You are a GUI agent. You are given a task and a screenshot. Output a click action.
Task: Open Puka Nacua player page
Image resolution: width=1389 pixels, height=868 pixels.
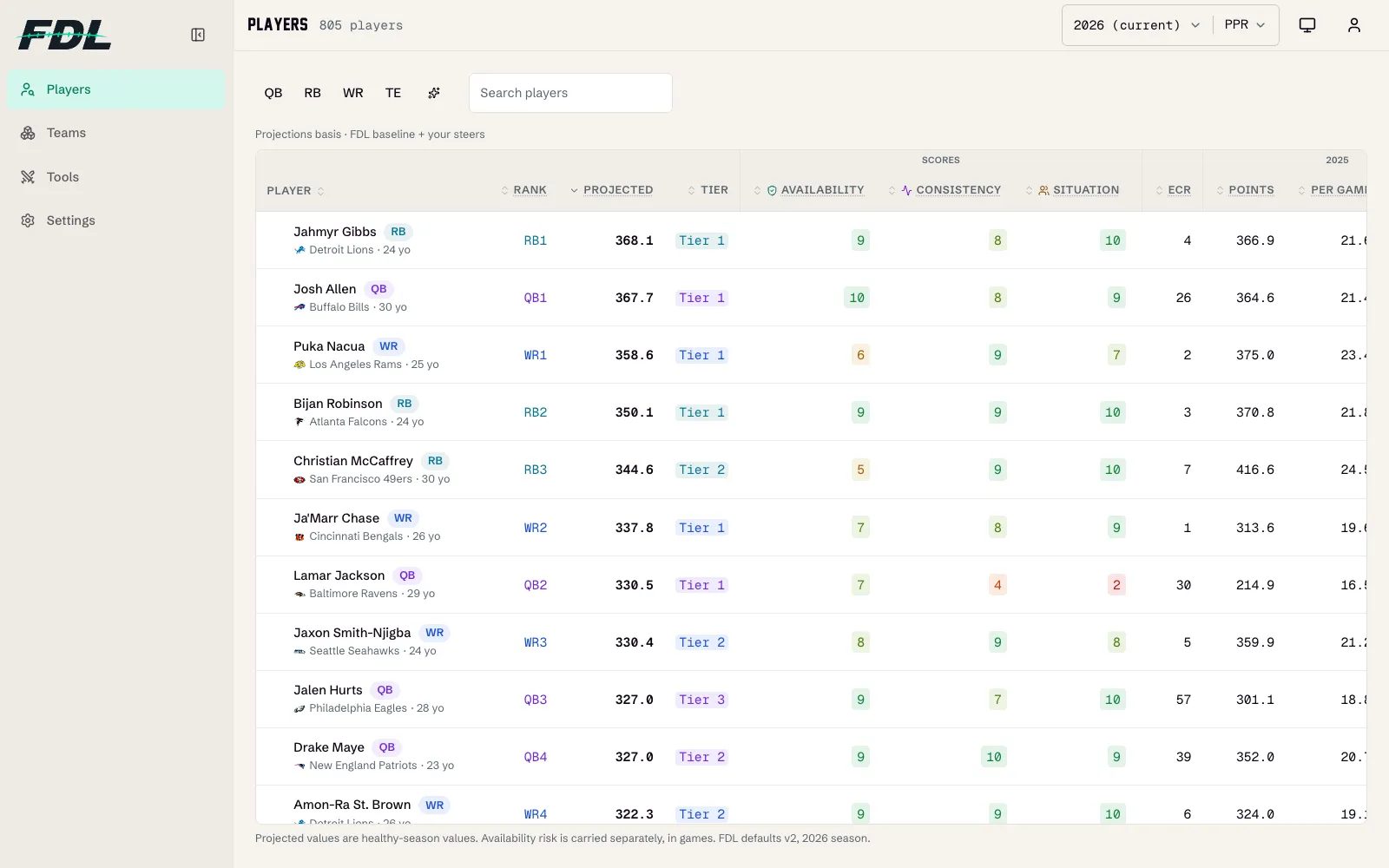[x=329, y=346]
